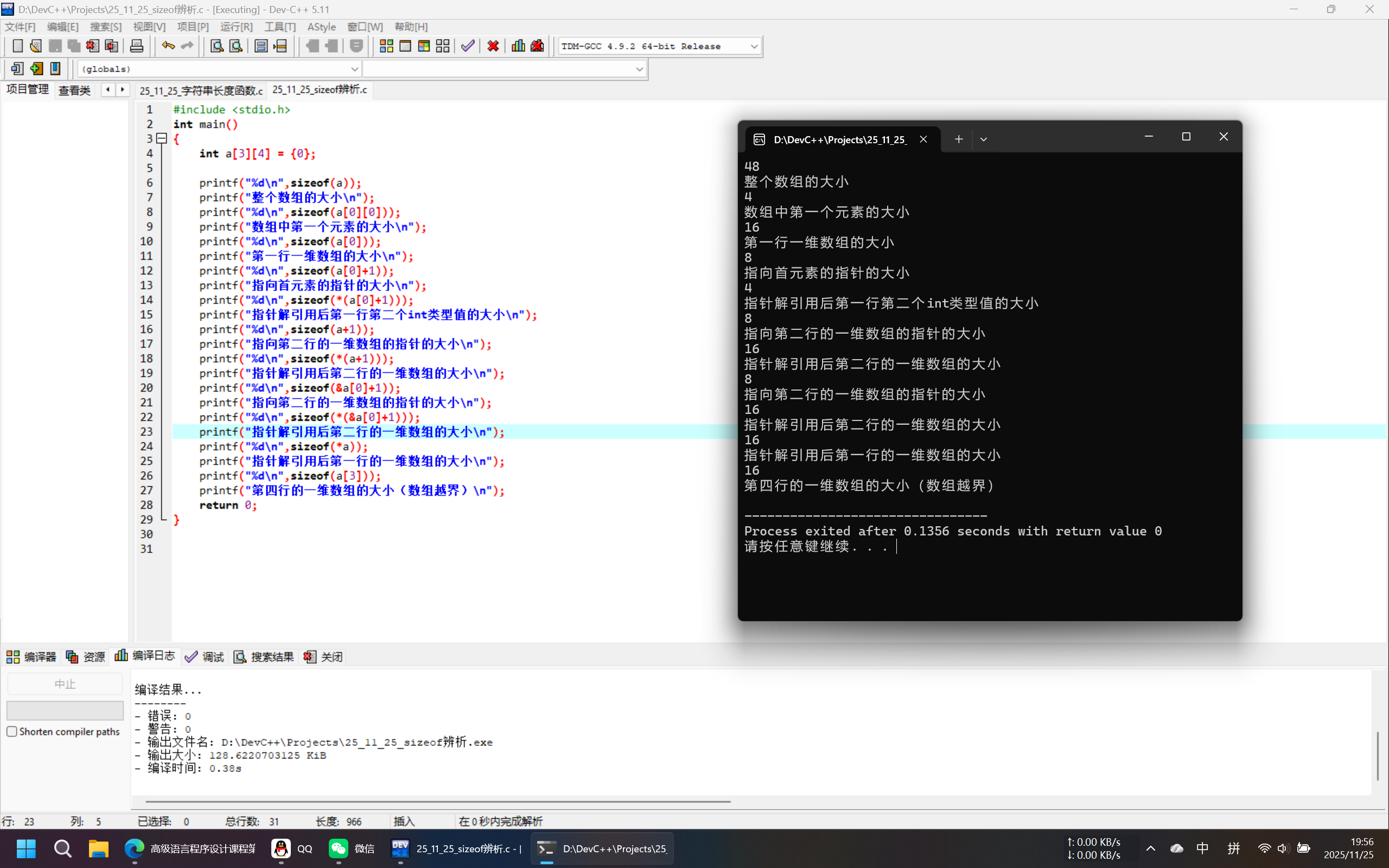
Task: Open the terminal new tab dropdown chevron
Action: [x=983, y=139]
